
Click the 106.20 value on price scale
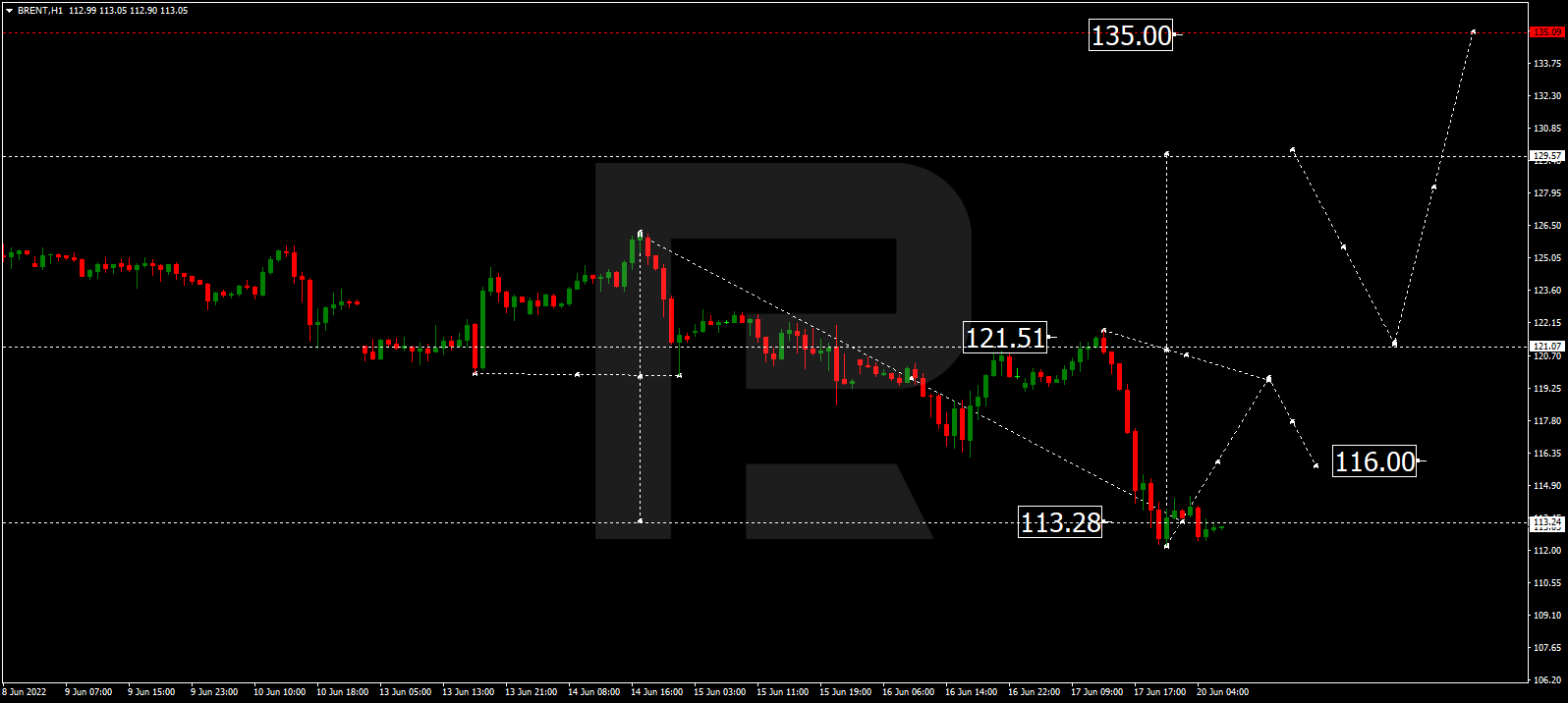1547,680
